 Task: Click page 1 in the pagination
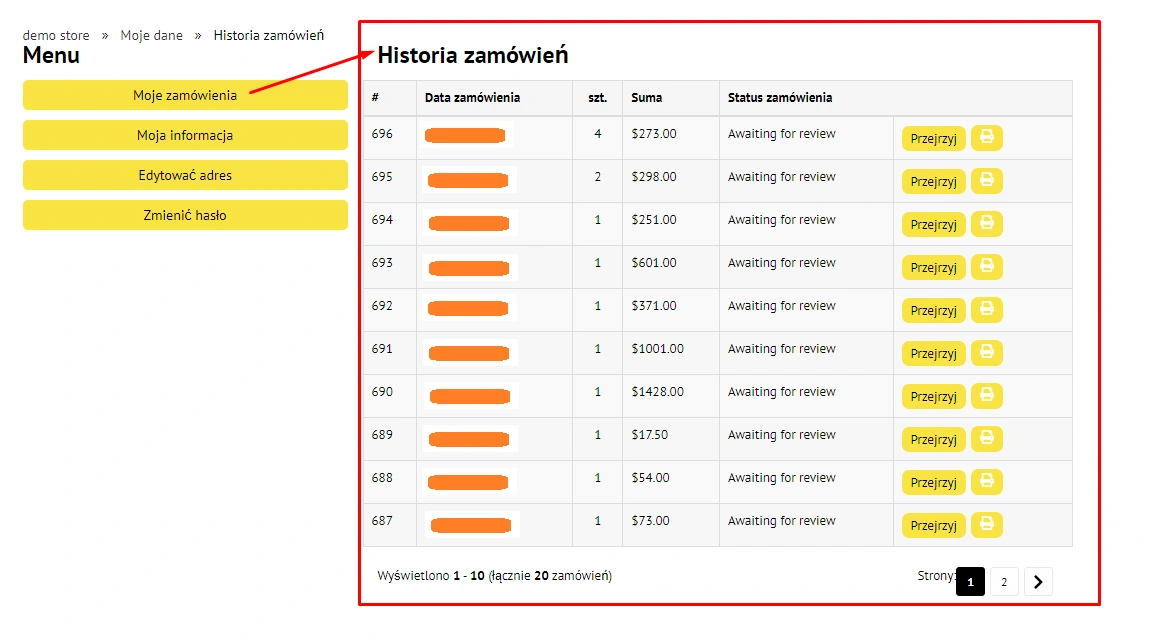click(970, 581)
